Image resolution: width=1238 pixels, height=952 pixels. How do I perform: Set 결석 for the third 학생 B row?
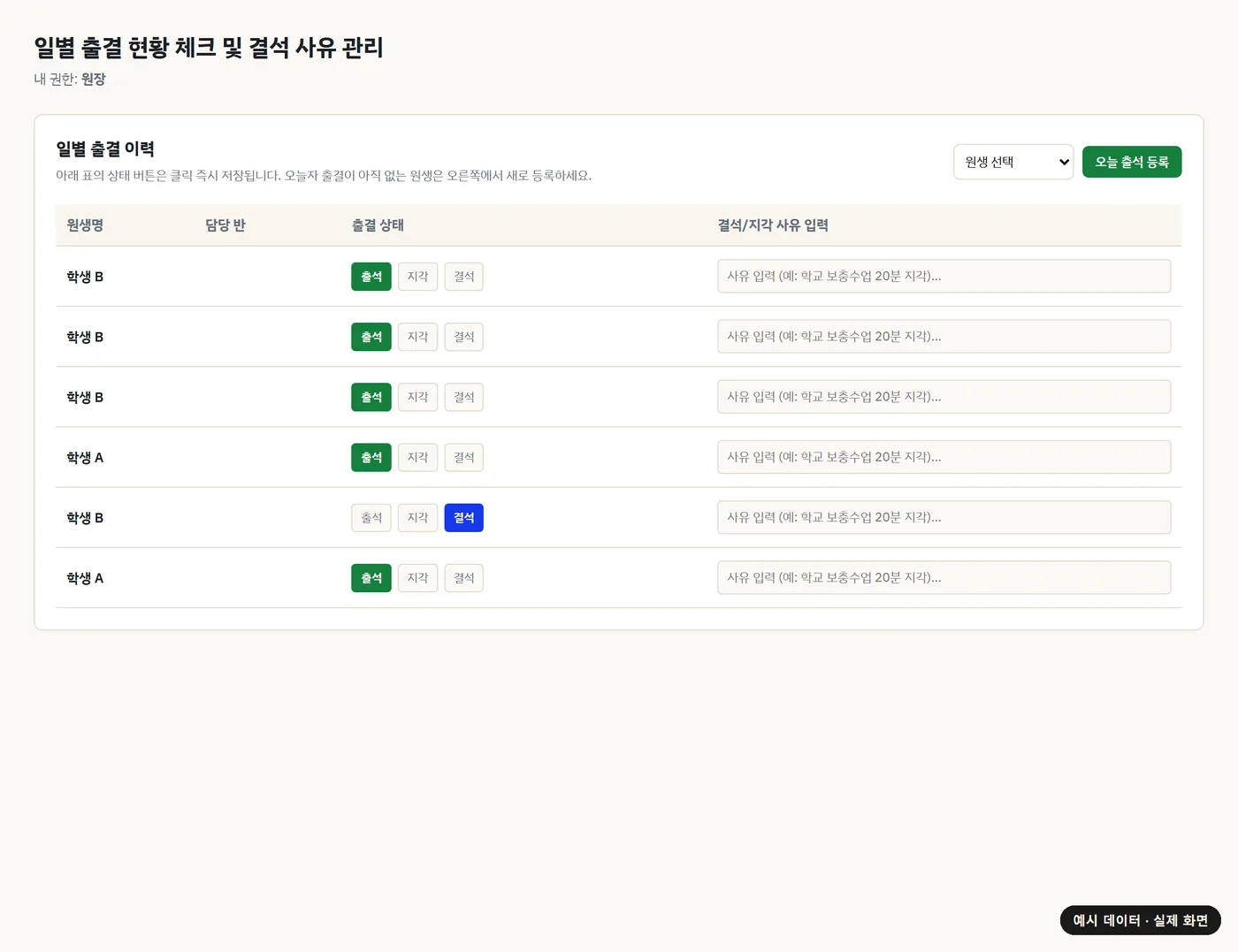464,397
